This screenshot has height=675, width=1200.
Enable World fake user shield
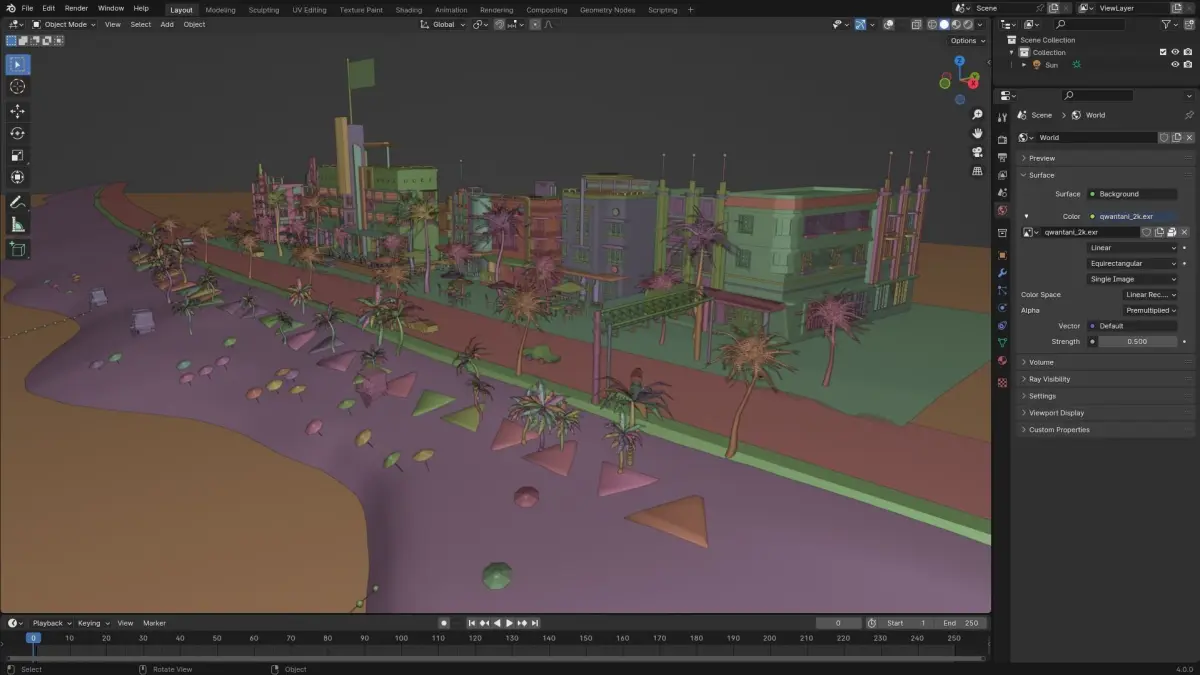(x=1164, y=138)
